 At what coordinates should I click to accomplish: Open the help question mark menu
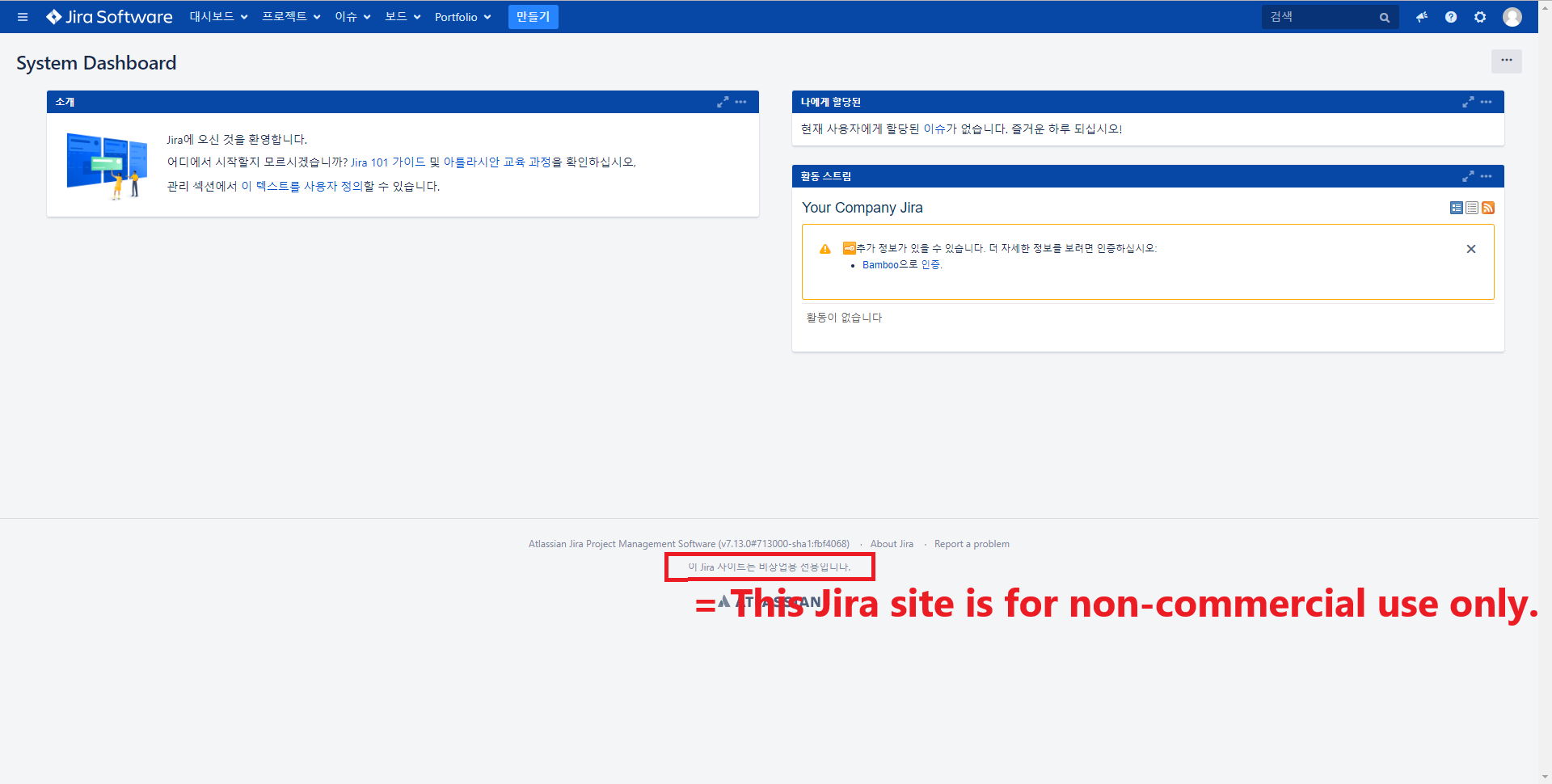click(1451, 17)
